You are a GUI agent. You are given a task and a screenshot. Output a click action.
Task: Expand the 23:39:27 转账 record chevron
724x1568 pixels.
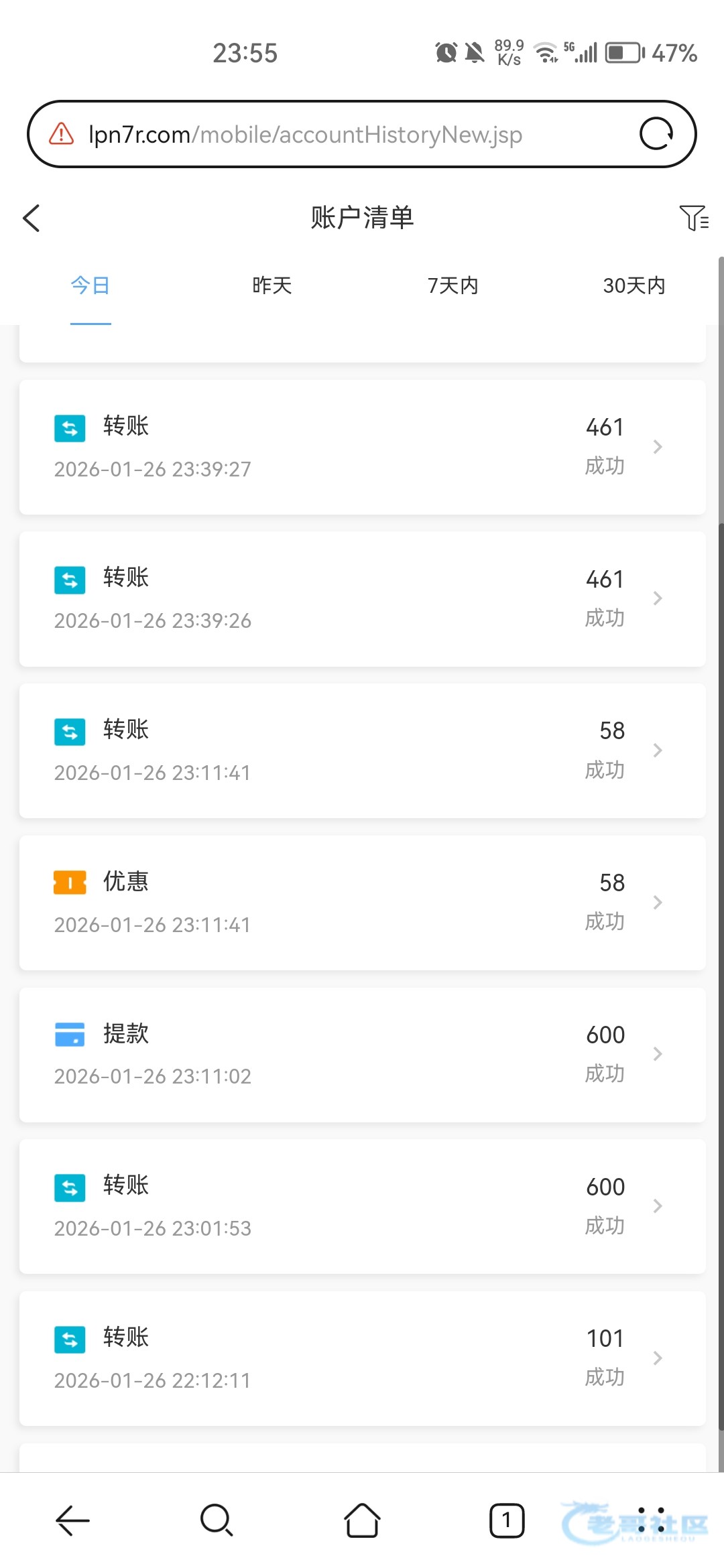(x=658, y=447)
